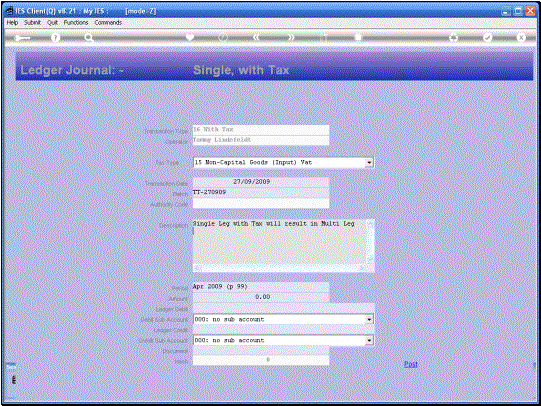Click the key icon in the toolbar

(22, 38)
